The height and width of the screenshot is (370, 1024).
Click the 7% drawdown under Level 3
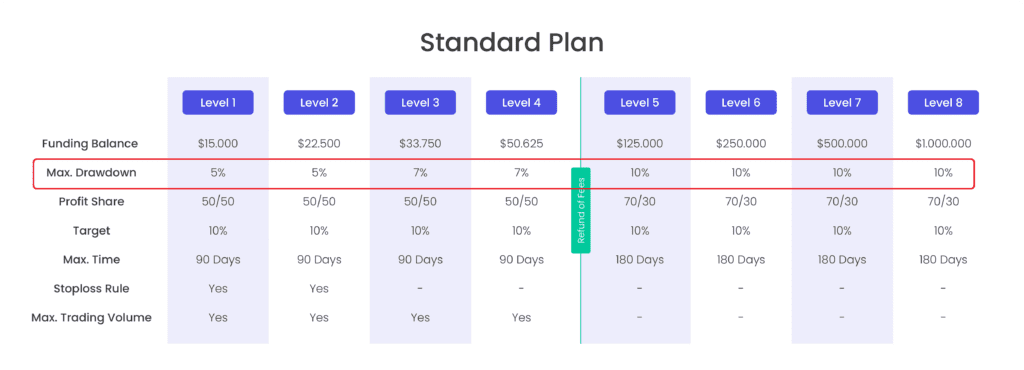point(420,173)
